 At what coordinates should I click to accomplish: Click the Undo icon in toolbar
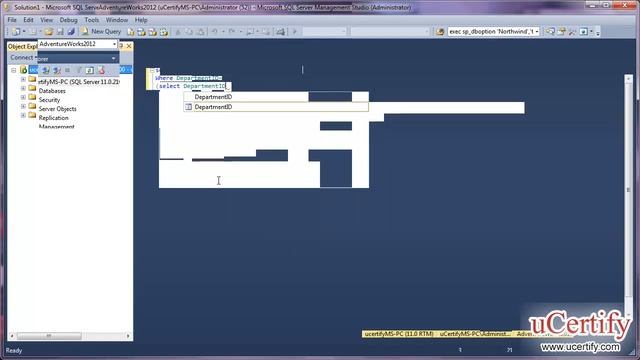(x=214, y=31)
